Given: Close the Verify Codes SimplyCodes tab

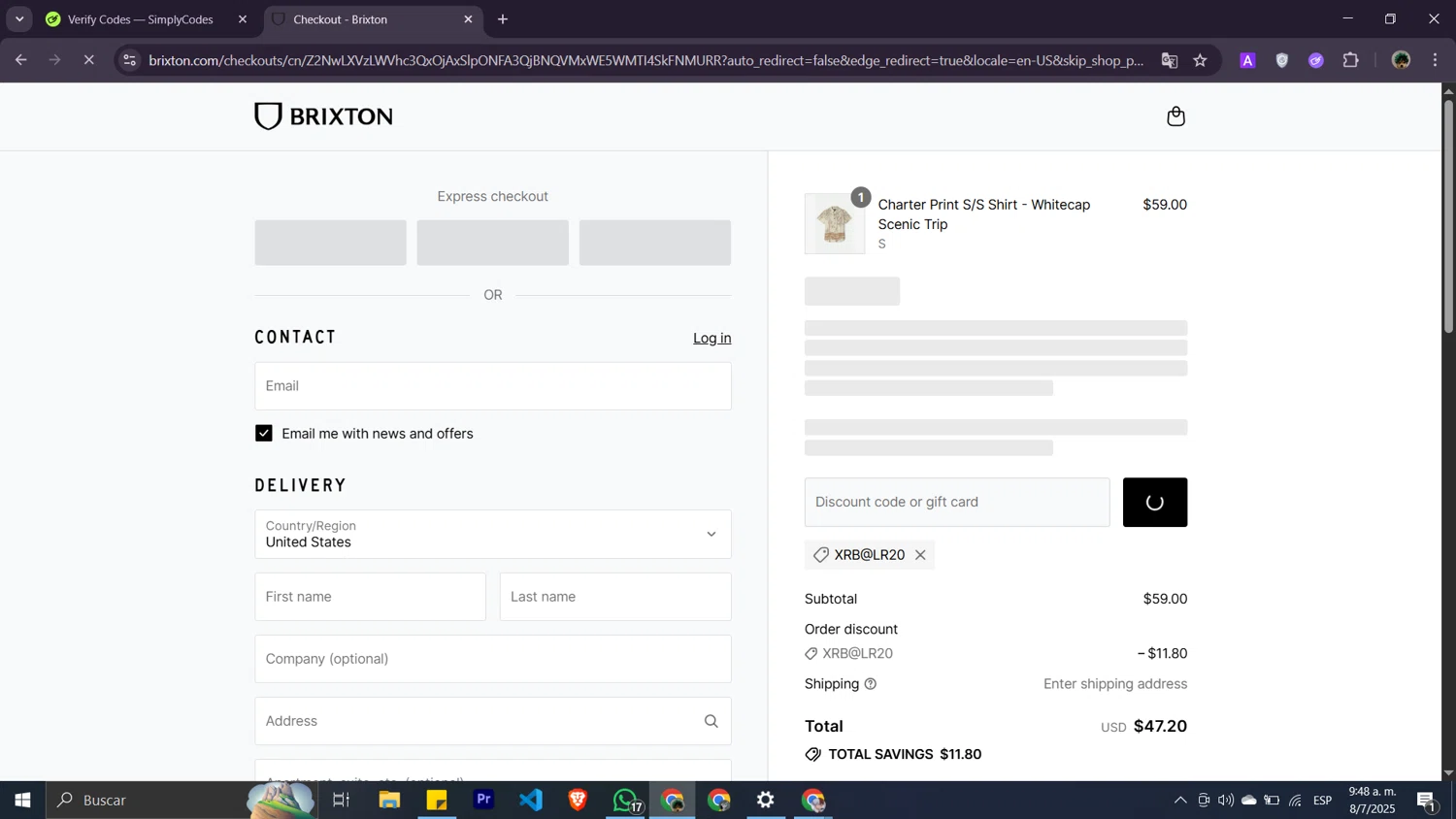Looking at the screenshot, I should (243, 19).
